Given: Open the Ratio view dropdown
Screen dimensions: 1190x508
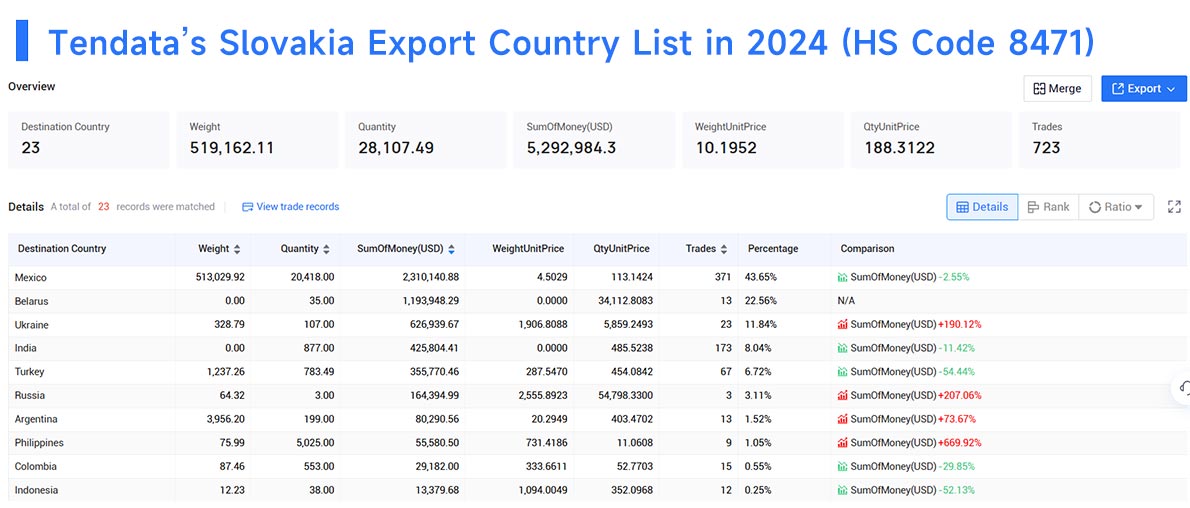Looking at the screenshot, I should click(1116, 207).
